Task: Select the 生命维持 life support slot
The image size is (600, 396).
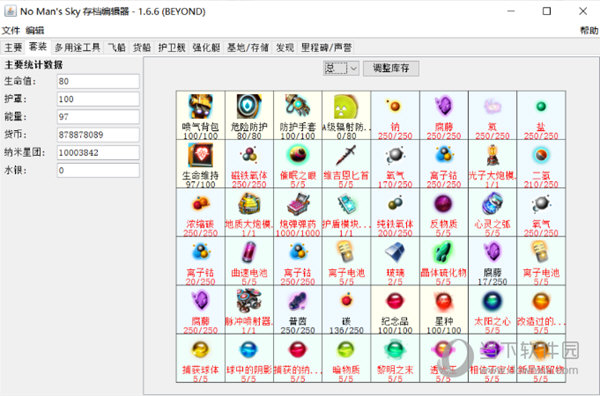Action: click(201, 164)
